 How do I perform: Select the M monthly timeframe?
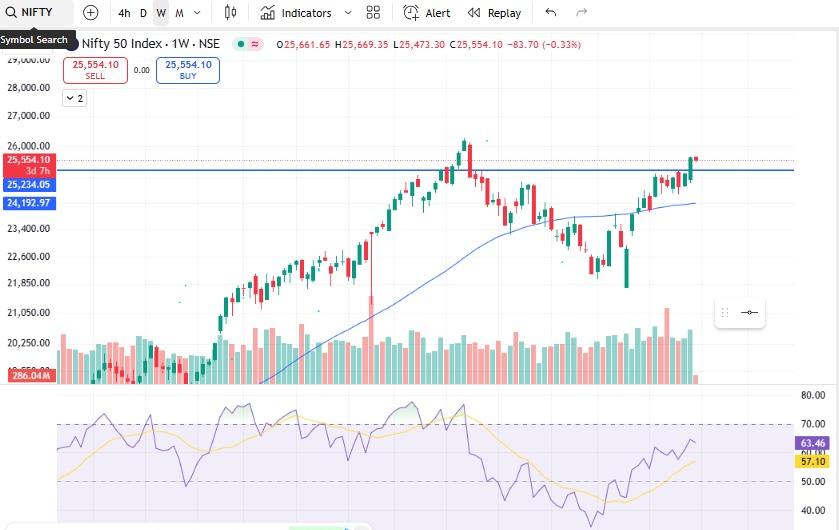pos(179,13)
